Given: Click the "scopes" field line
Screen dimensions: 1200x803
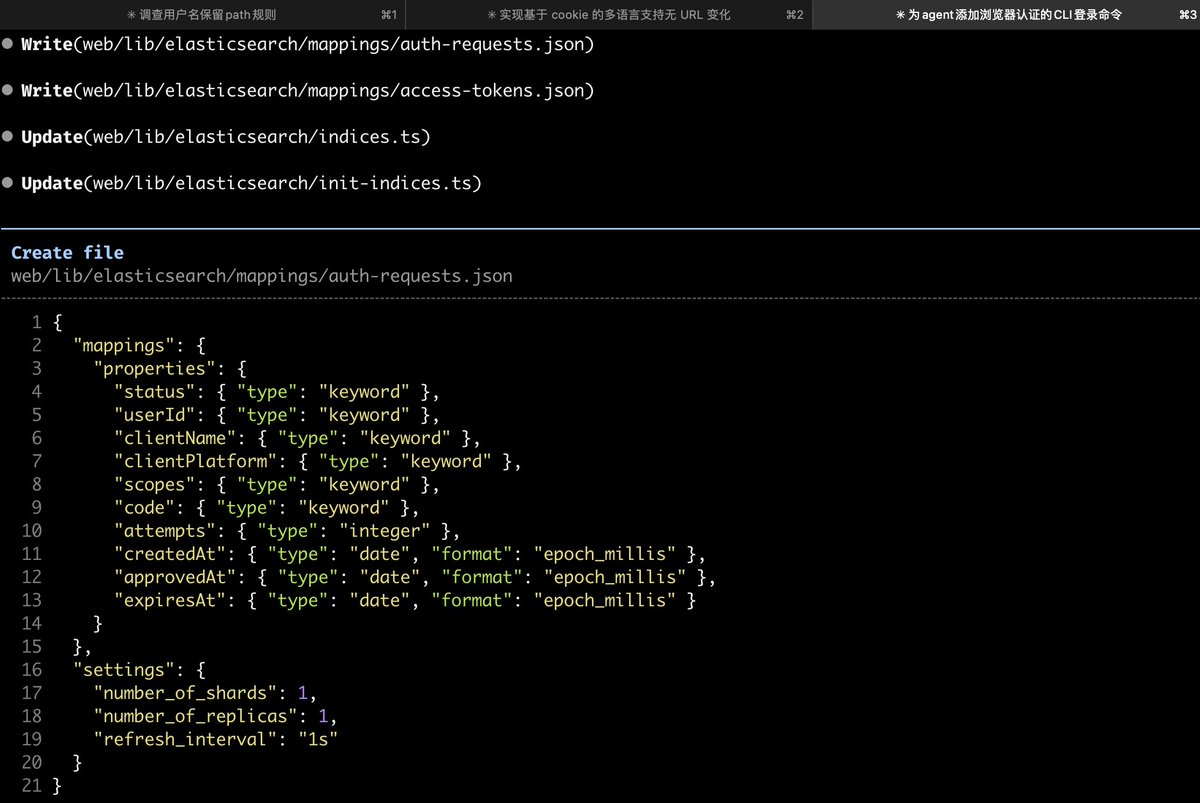Looking at the screenshot, I should pos(277,483).
